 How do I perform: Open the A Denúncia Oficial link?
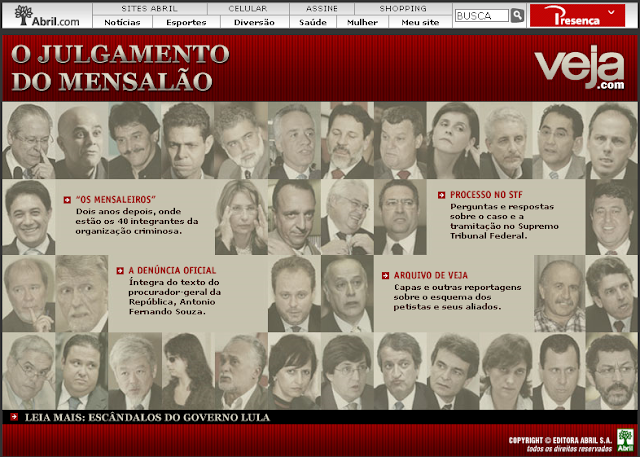pyautogui.click(x=172, y=271)
